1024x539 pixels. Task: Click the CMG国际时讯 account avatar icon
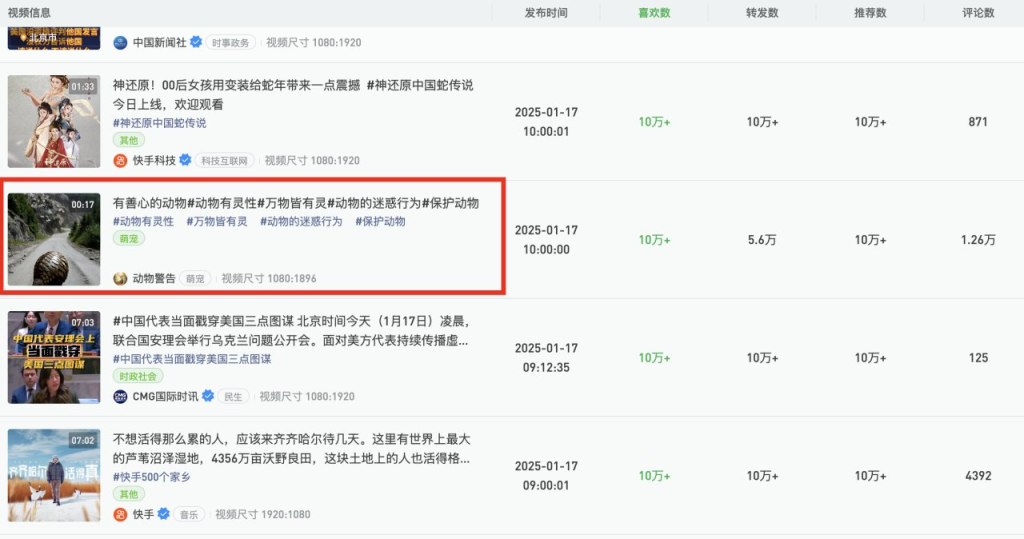coord(120,397)
